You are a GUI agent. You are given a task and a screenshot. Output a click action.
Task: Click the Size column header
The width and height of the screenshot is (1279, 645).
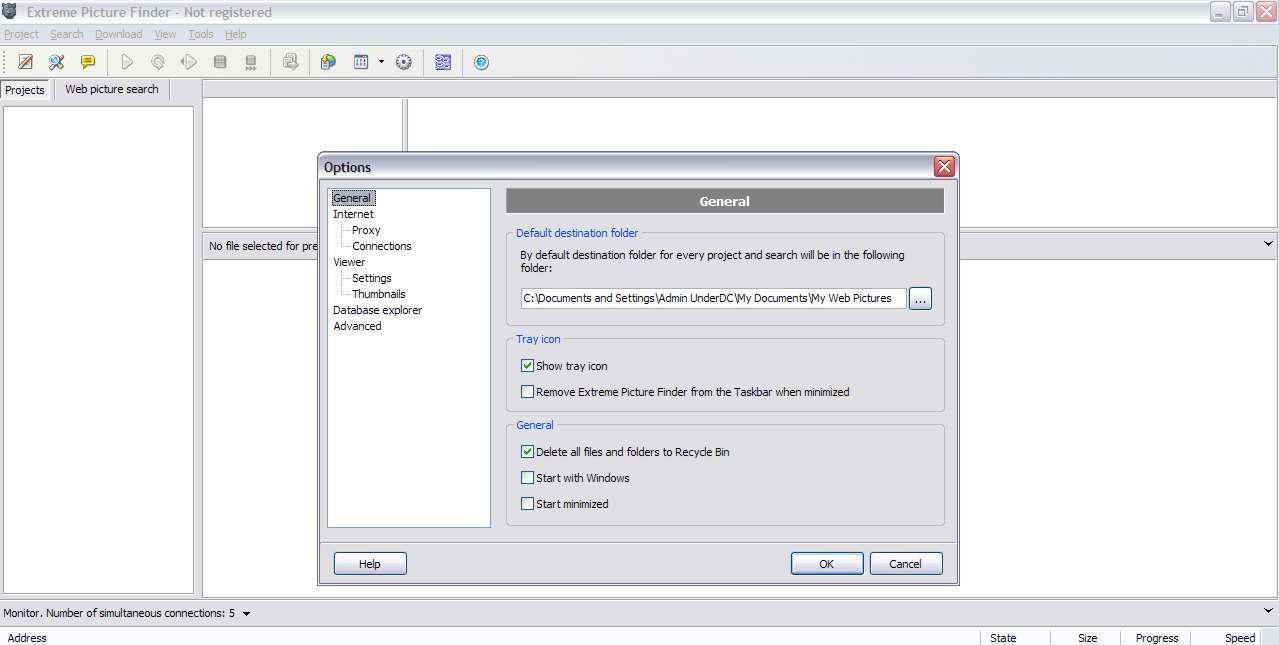pos(1084,638)
